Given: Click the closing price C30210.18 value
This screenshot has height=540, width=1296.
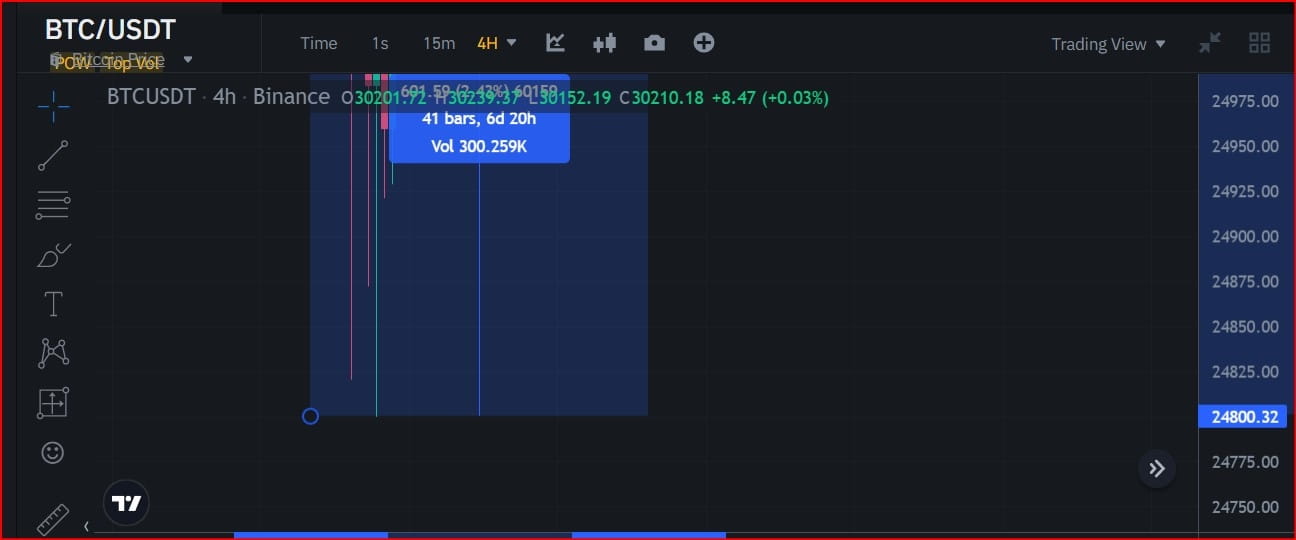Looking at the screenshot, I should [x=662, y=98].
